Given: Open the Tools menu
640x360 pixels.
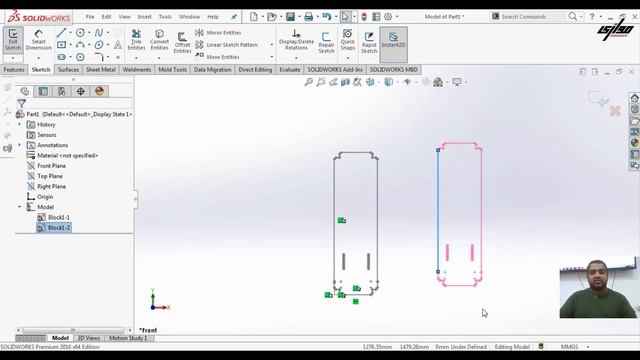Looking at the screenshot, I should 165,17.
